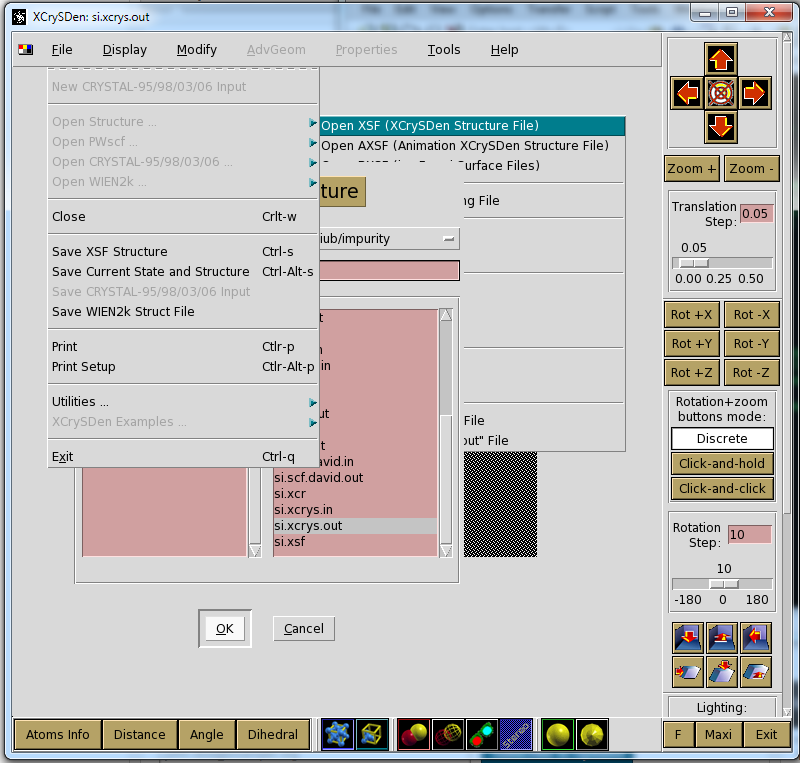Open the Display menu

(124, 50)
